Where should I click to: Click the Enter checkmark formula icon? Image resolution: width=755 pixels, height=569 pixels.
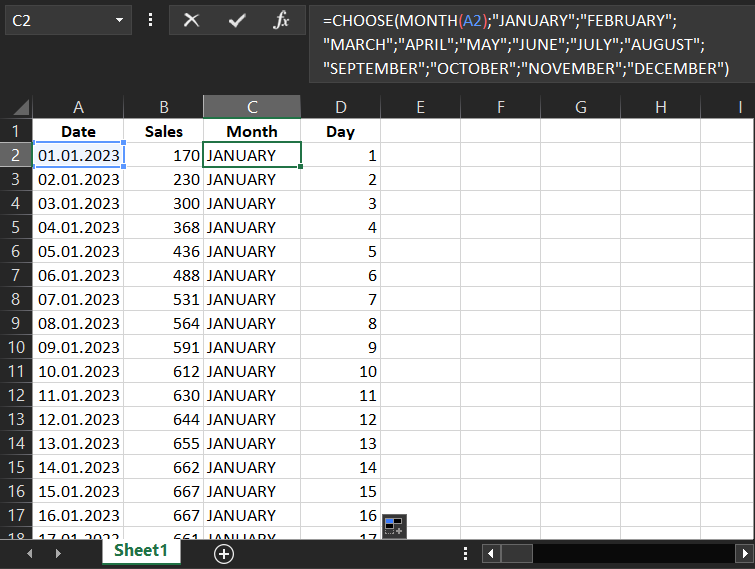[237, 20]
